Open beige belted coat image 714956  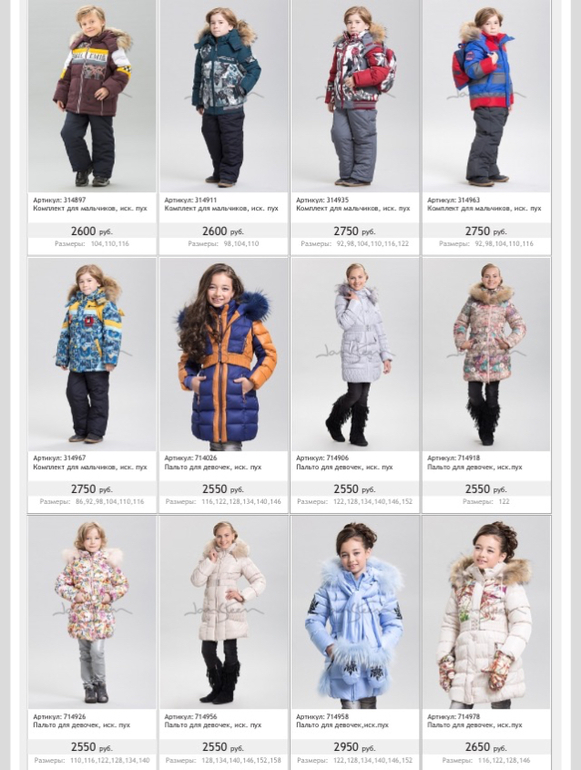(x=223, y=613)
